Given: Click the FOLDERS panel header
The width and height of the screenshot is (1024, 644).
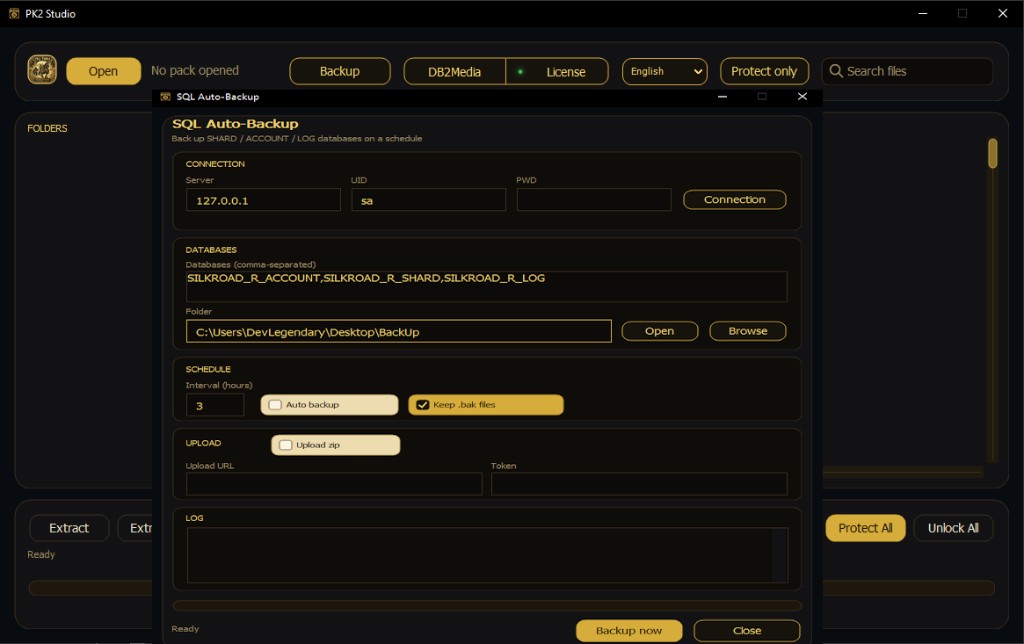Looking at the screenshot, I should pyautogui.click(x=47, y=129).
